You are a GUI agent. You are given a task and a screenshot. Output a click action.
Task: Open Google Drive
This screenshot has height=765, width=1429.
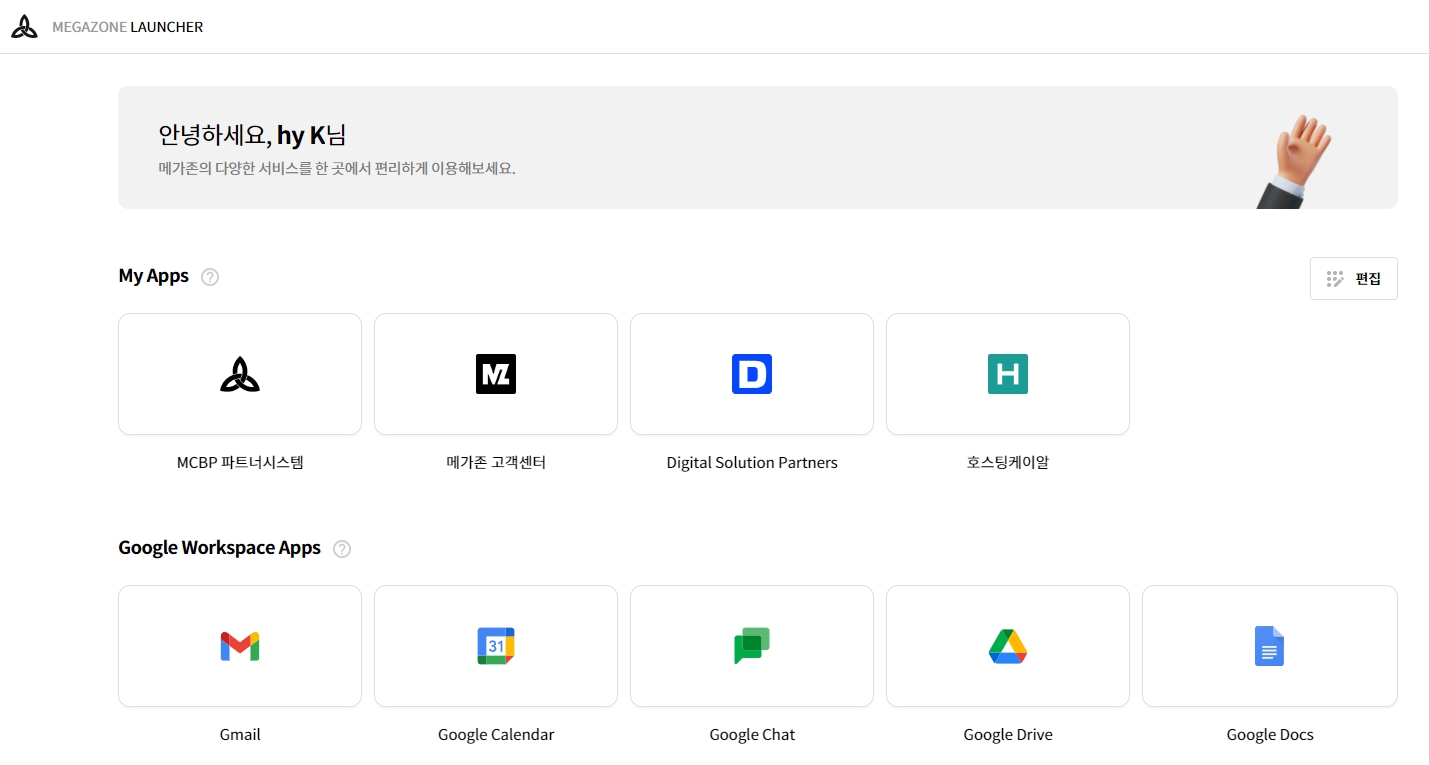[1007, 645]
